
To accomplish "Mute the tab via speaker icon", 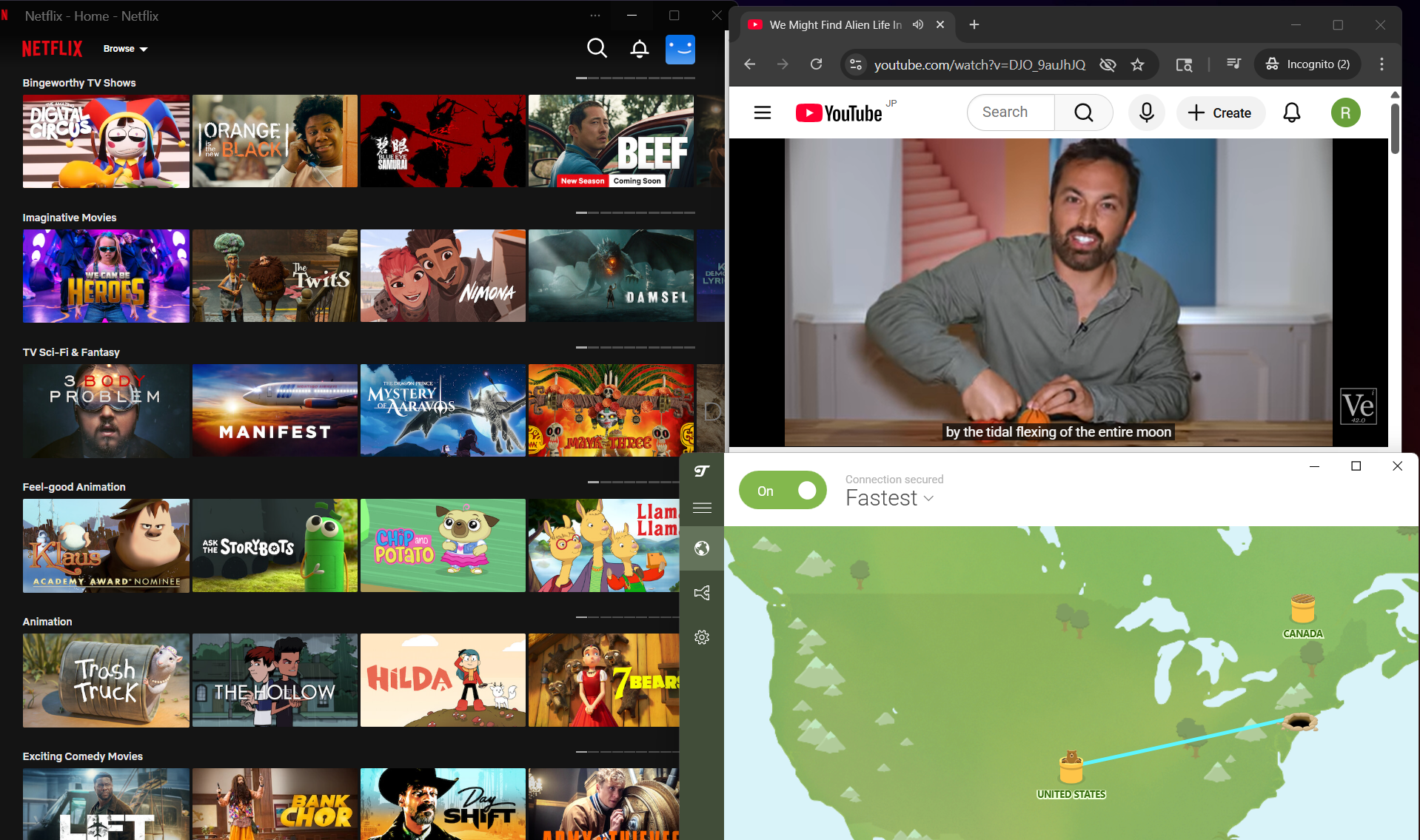I will click(918, 24).
